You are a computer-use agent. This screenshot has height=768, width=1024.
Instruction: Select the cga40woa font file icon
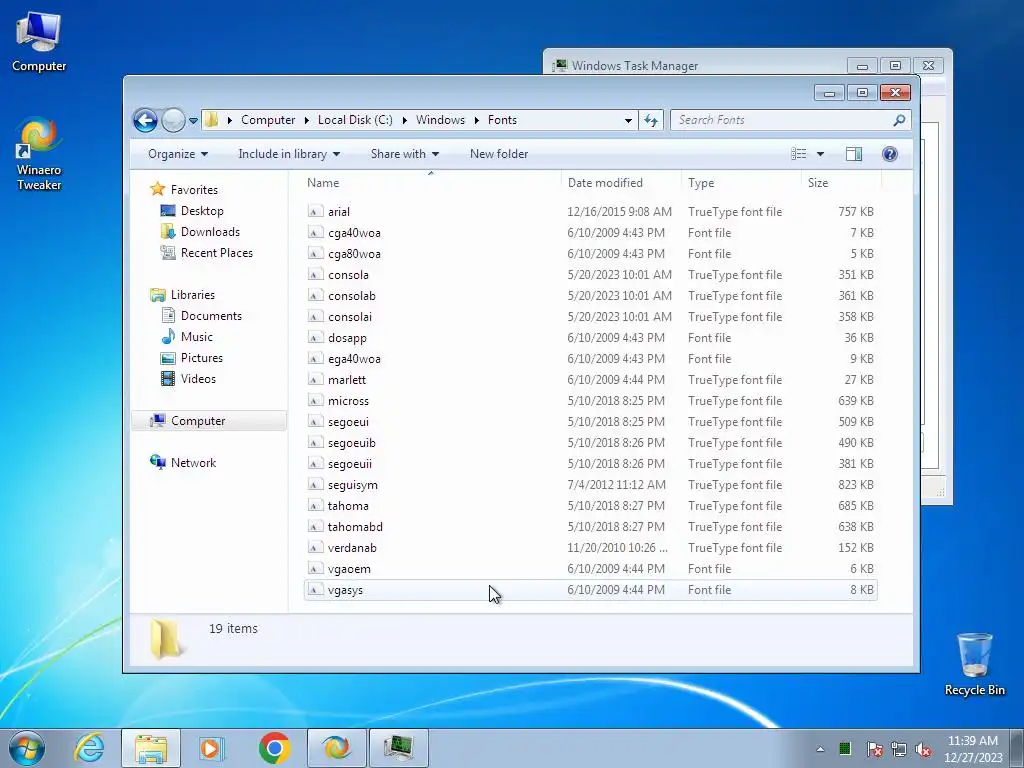point(315,232)
